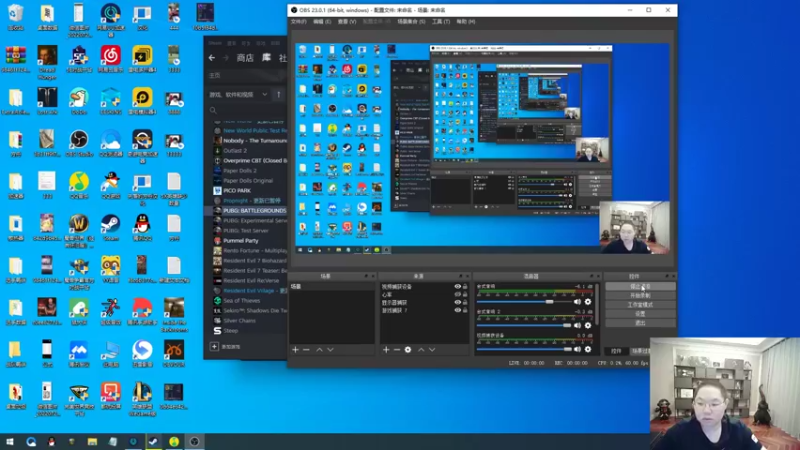Image resolution: width=800 pixels, height=450 pixels.
Task: Open settings gear for 台式音响 mixer channel
Action: pyautogui.click(x=588, y=302)
